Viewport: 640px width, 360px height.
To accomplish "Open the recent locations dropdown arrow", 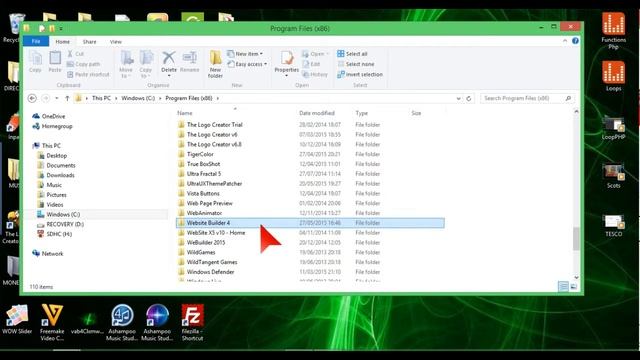I will [57, 98].
